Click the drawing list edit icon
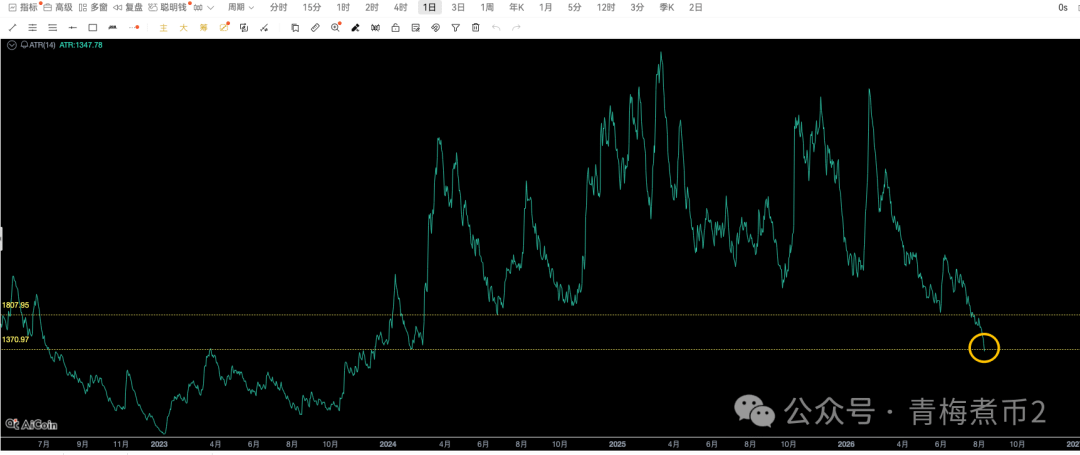 click(415, 28)
